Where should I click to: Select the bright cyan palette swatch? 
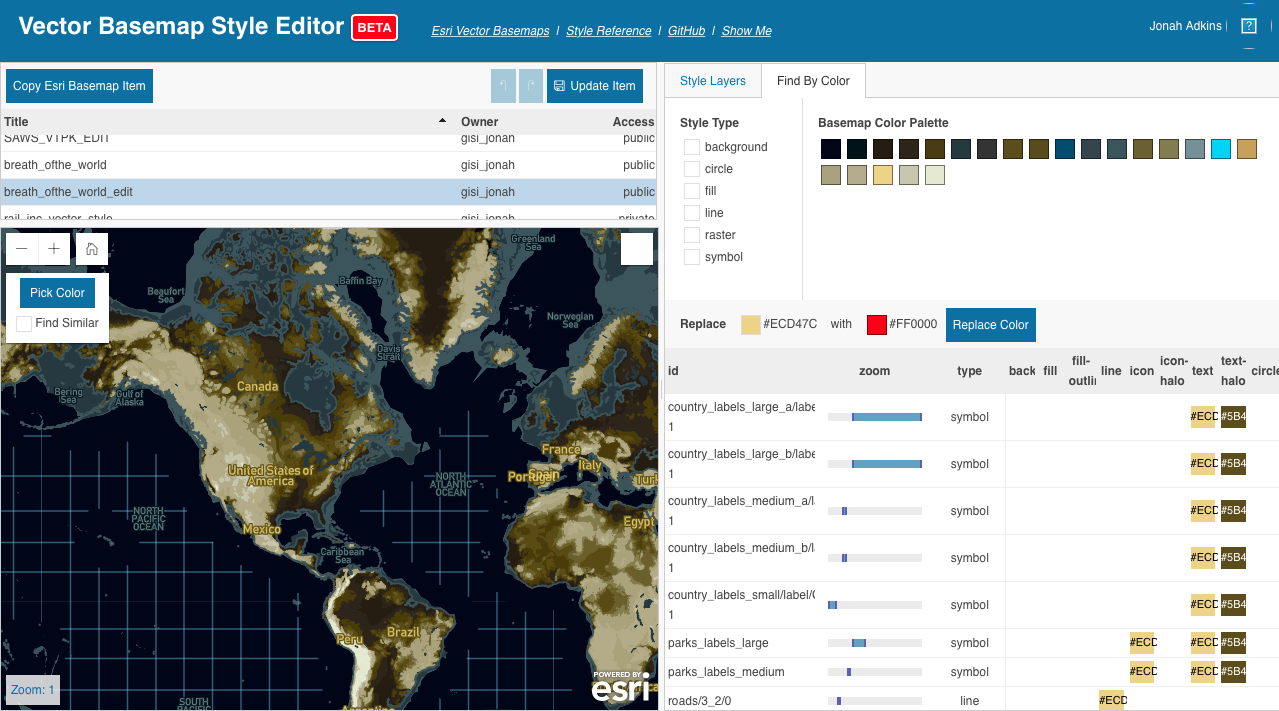coord(1221,149)
